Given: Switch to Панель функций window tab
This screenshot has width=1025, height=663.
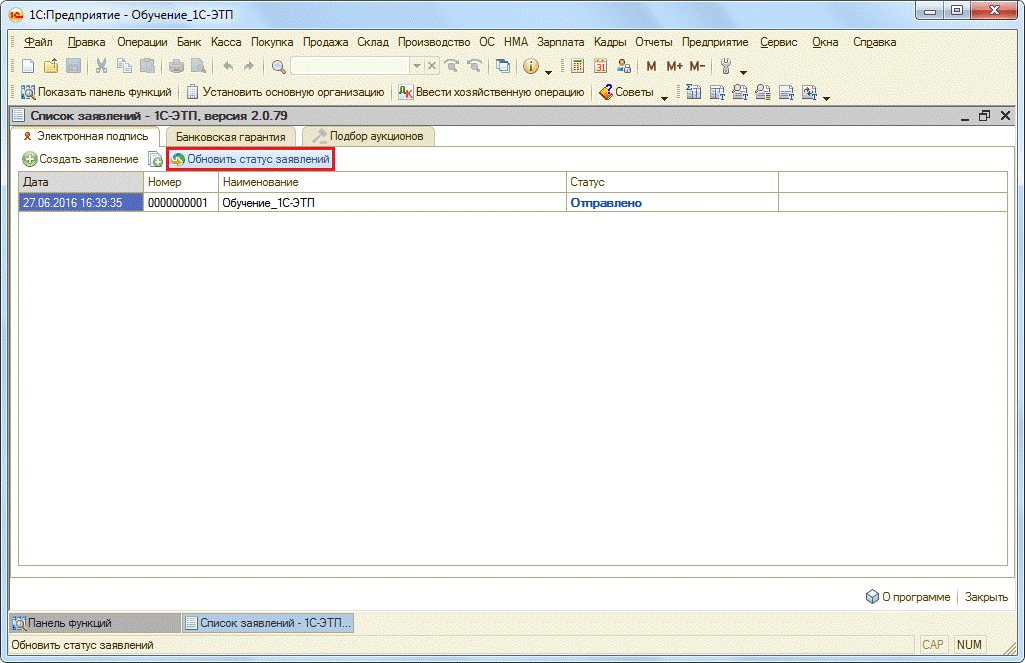Looking at the screenshot, I should tap(95, 623).
